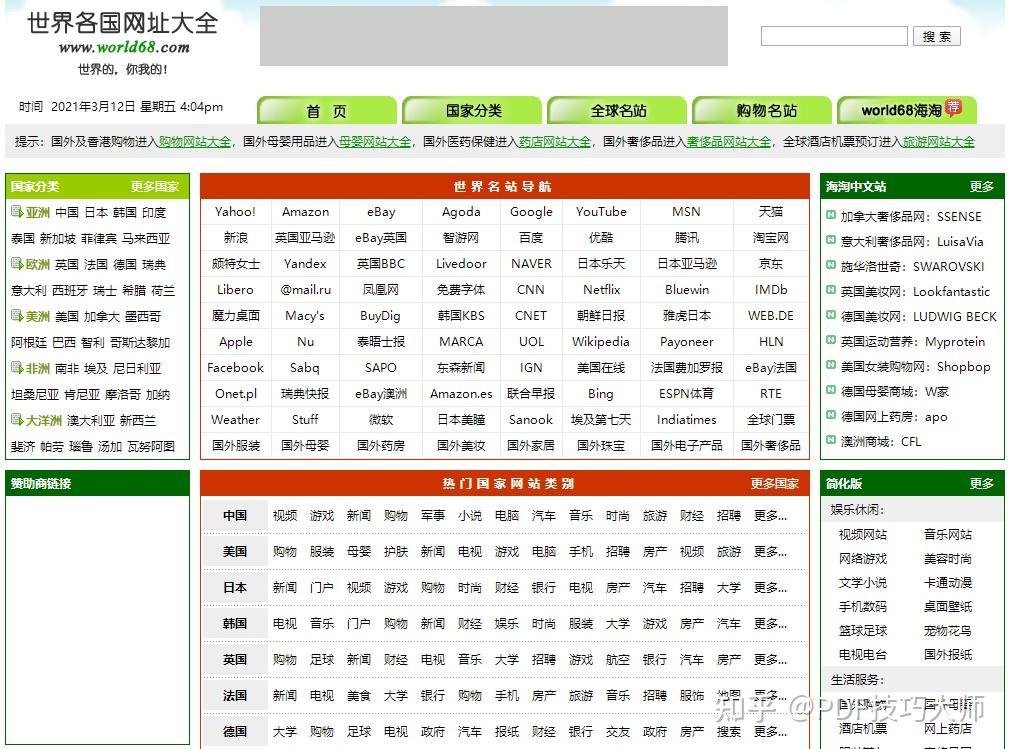
Task: Open the 首页 tab
Action: coord(327,110)
